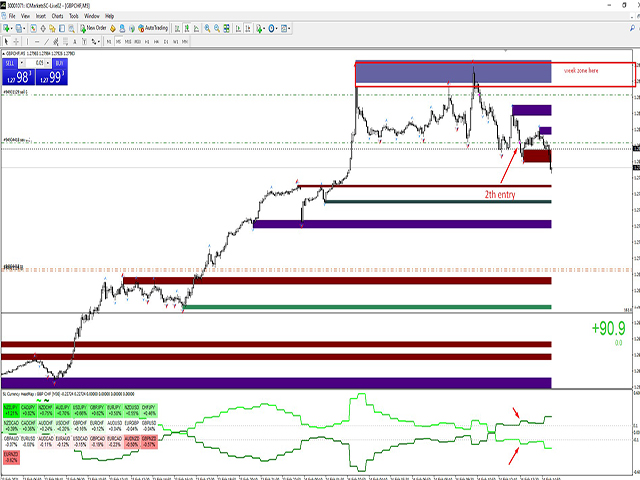Viewport: 640px width, 480px height.
Task: Decrease lot volume with left arrow
Action: [22, 63]
